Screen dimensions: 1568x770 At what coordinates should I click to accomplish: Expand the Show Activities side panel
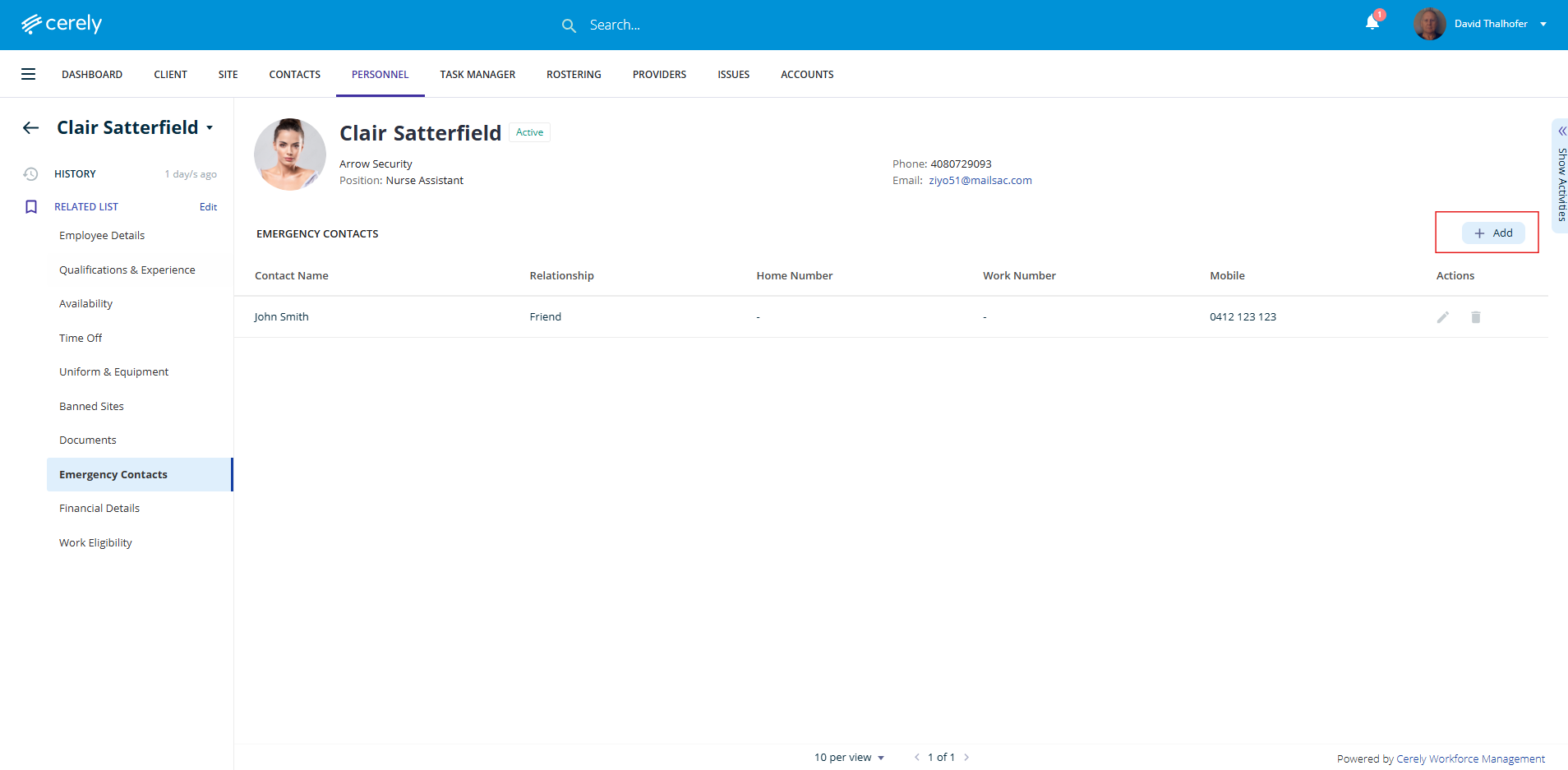coord(1561,173)
